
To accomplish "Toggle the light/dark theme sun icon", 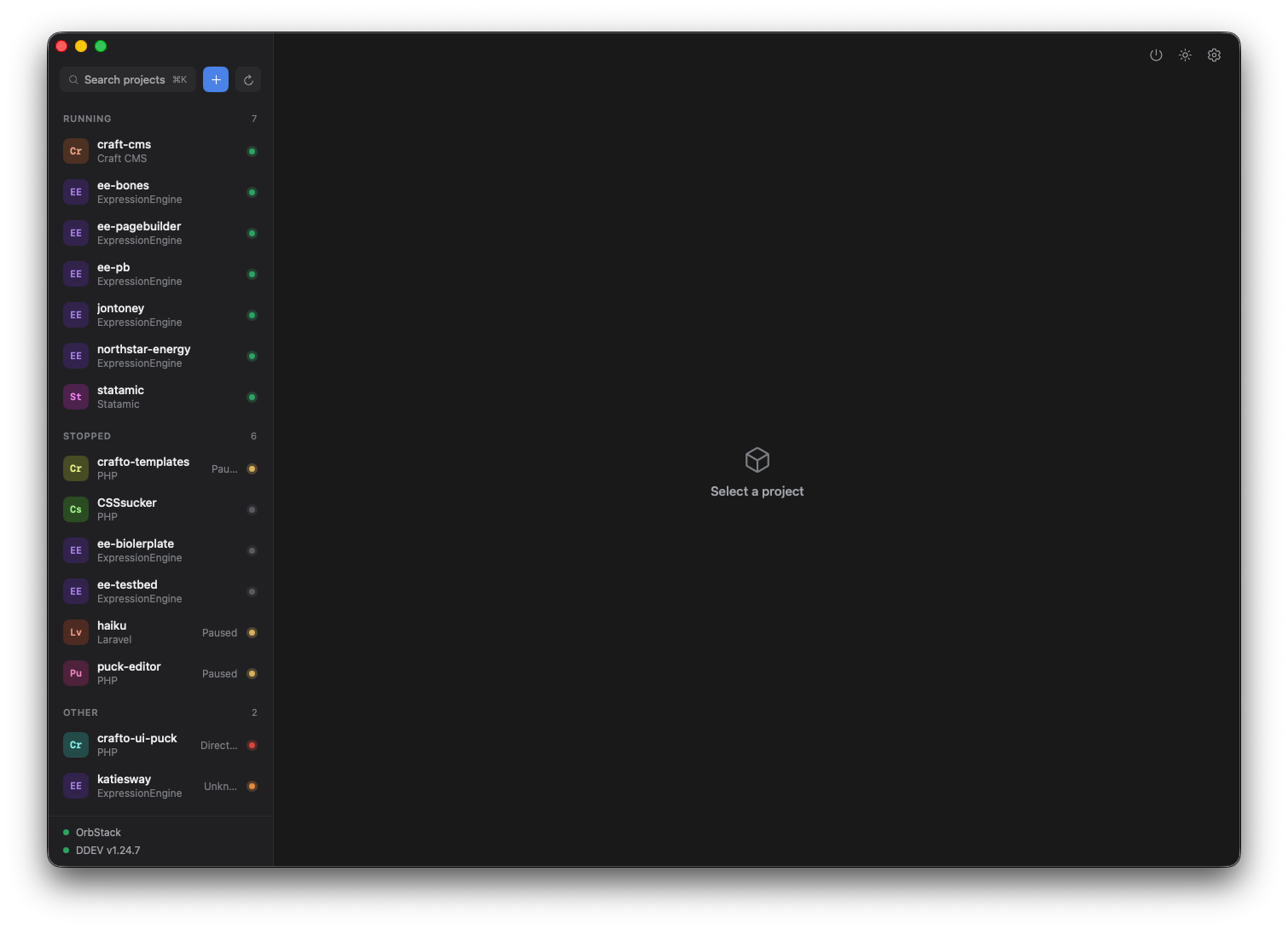I will point(1185,55).
